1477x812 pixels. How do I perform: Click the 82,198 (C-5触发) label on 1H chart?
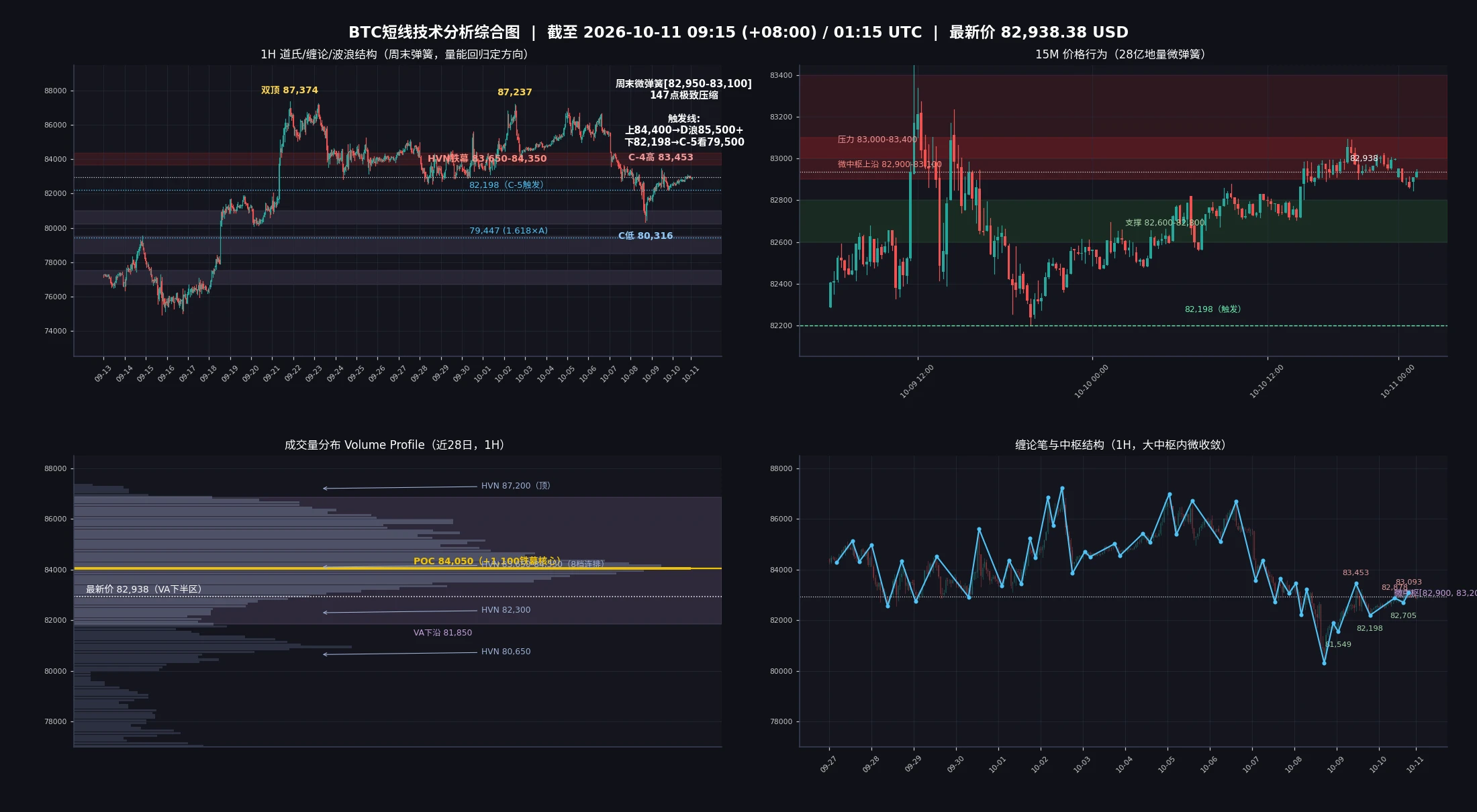coord(506,185)
